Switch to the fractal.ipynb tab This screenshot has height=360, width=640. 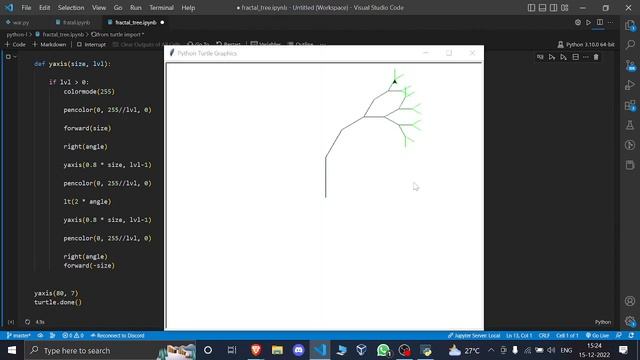click(x=73, y=22)
